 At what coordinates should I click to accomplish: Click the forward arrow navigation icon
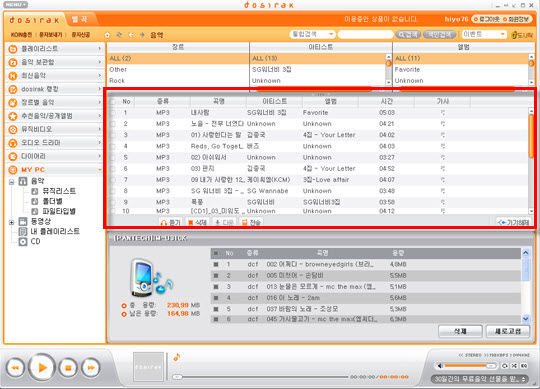142,35
